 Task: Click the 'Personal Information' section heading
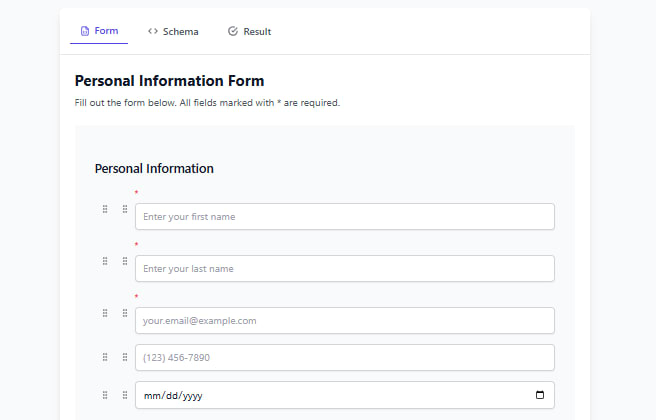point(154,169)
